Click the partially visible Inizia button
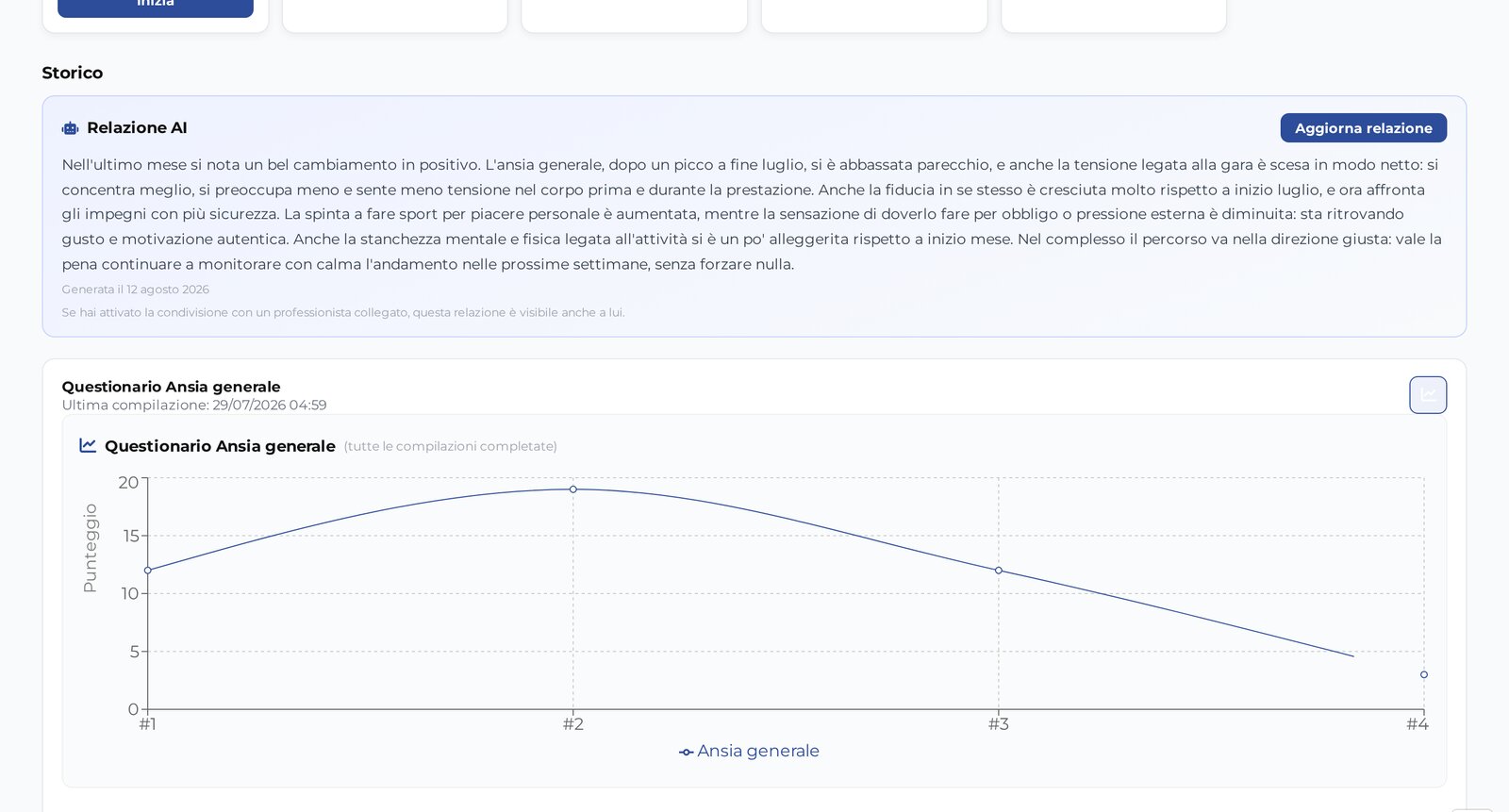Screen dimensions: 1509x812 click(x=156, y=8)
